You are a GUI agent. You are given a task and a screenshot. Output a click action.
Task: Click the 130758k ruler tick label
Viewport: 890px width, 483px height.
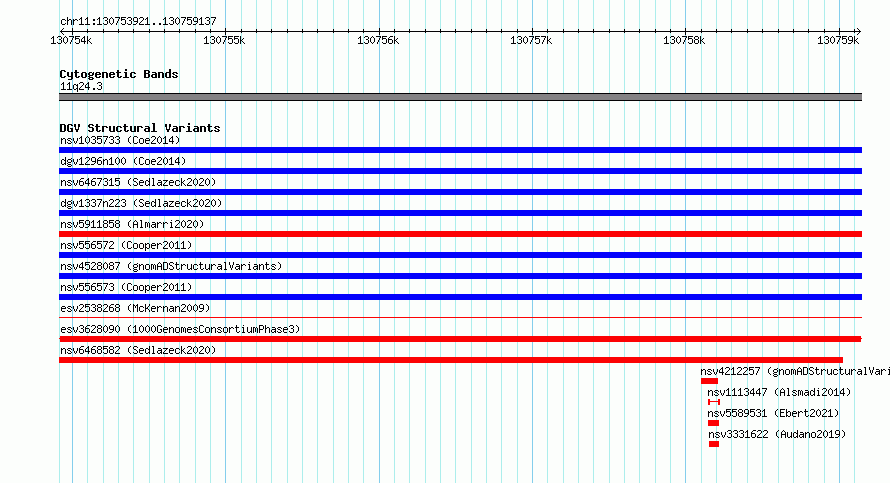pyautogui.click(x=685, y=40)
